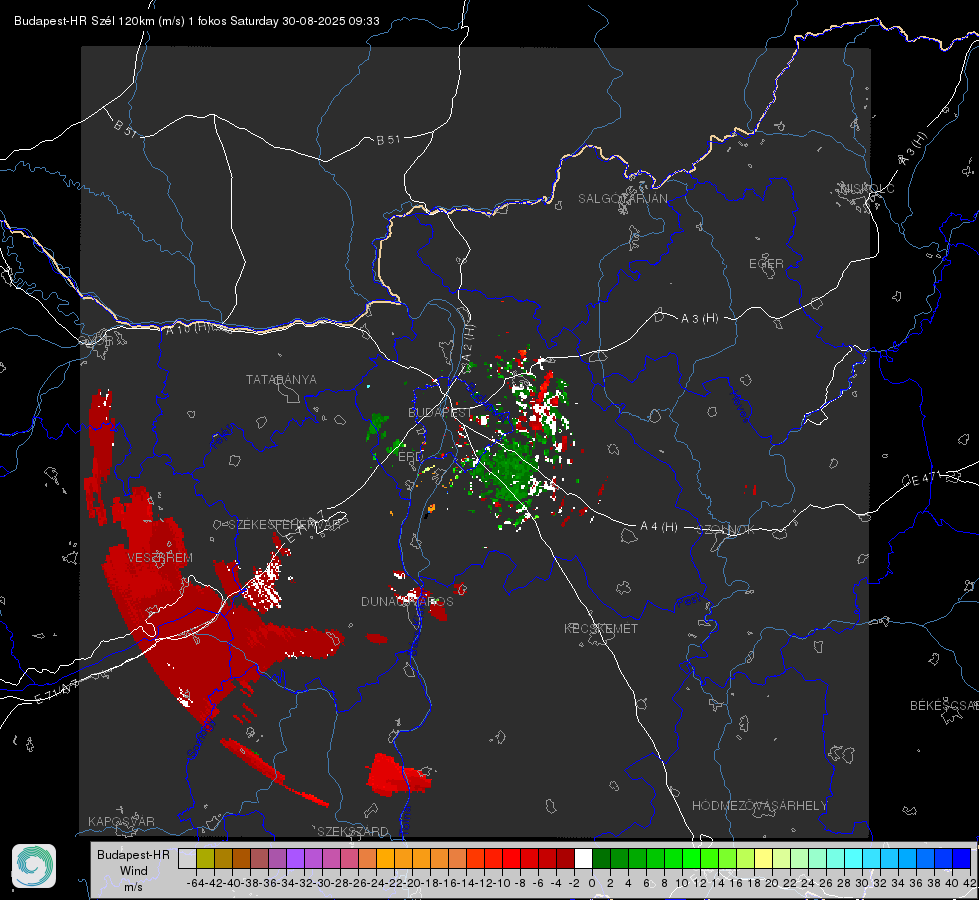Image resolution: width=979 pixels, height=900 pixels.
Task: Click the EGER city label
Action: point(766,264)
